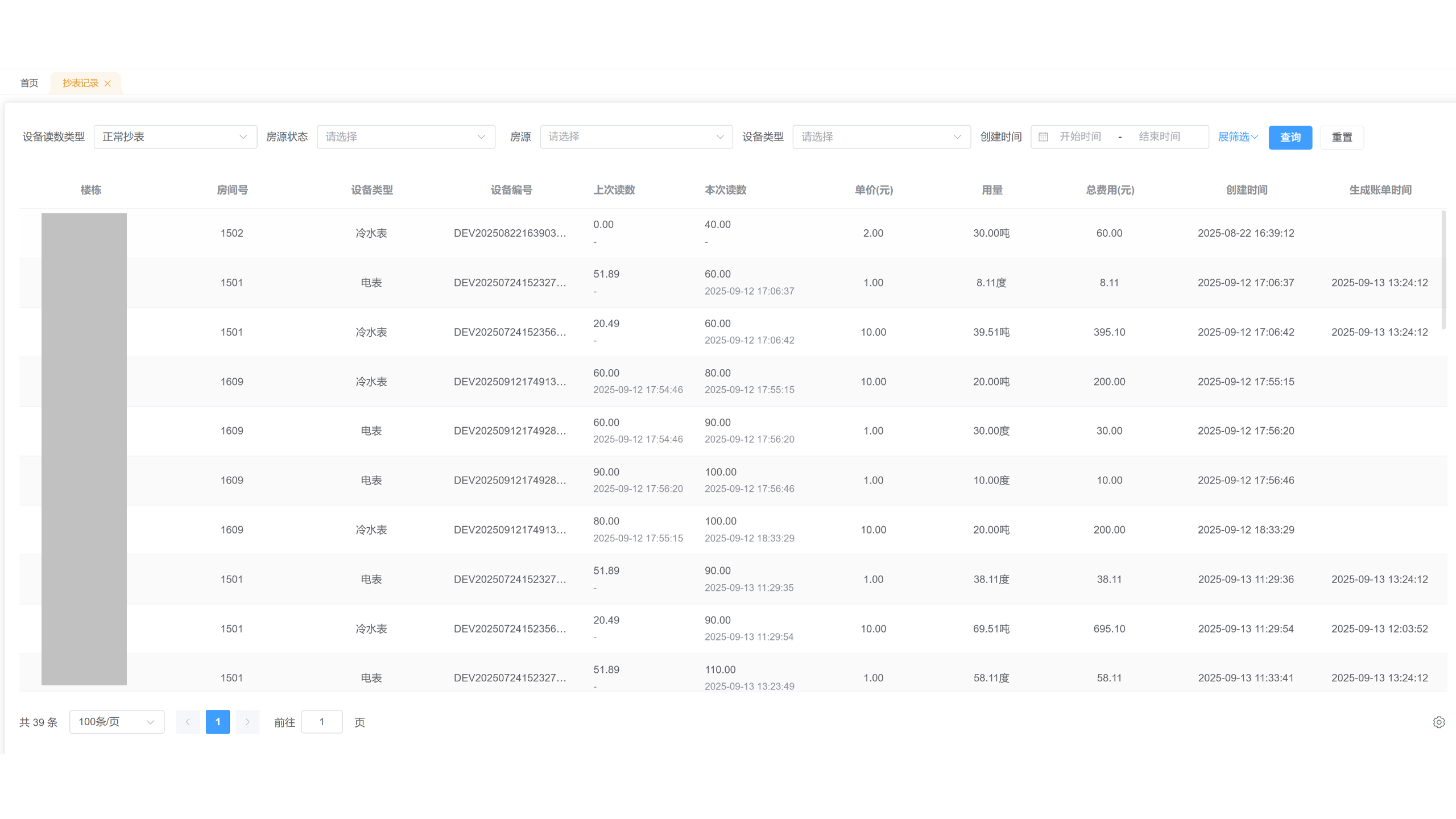Open 设备类型 select dropdown
The height and width of the screenshot is (819, 1456).
[881, 137]
